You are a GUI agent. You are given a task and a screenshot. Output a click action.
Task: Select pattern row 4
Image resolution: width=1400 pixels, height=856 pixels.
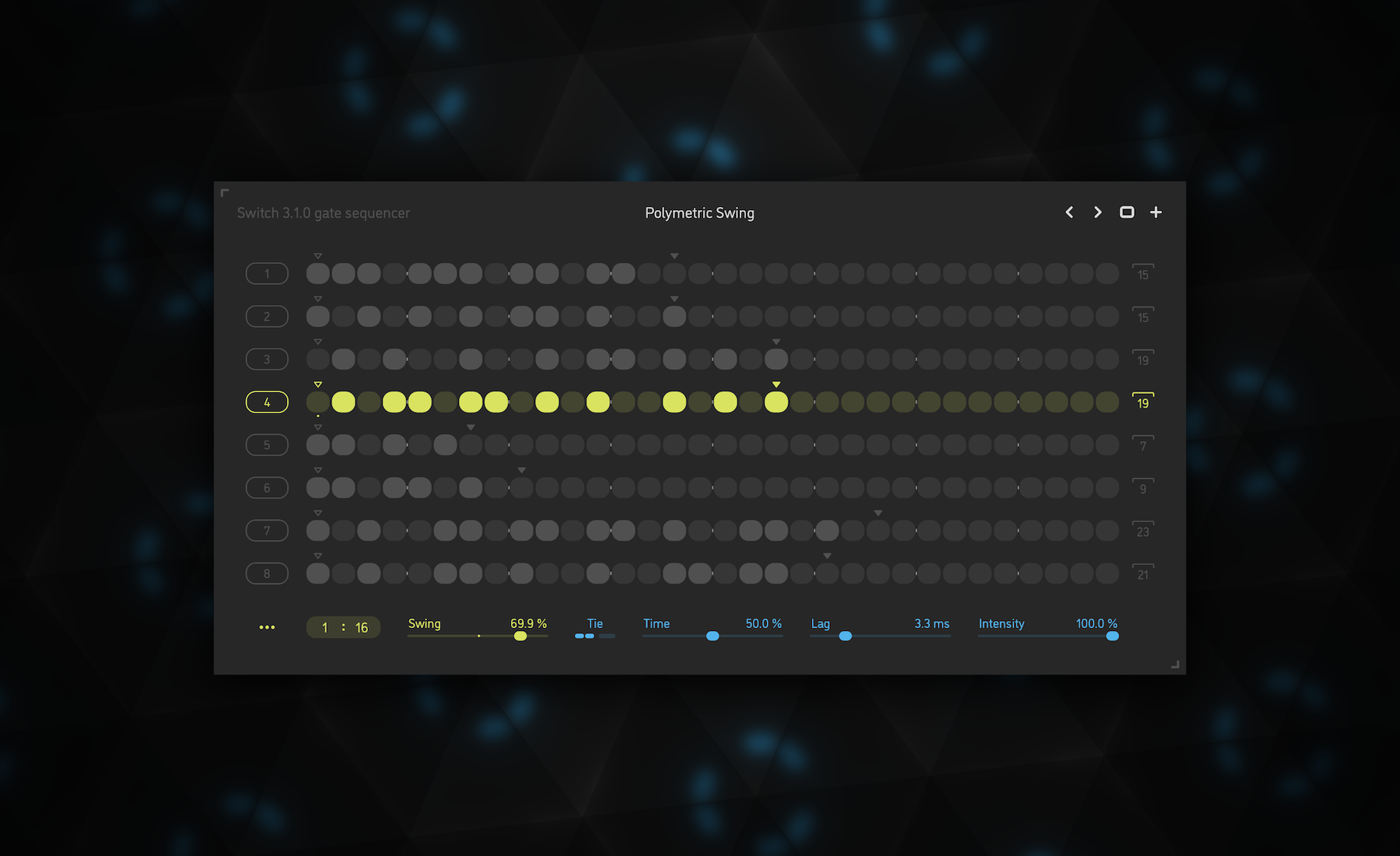(x=267, y=402)
